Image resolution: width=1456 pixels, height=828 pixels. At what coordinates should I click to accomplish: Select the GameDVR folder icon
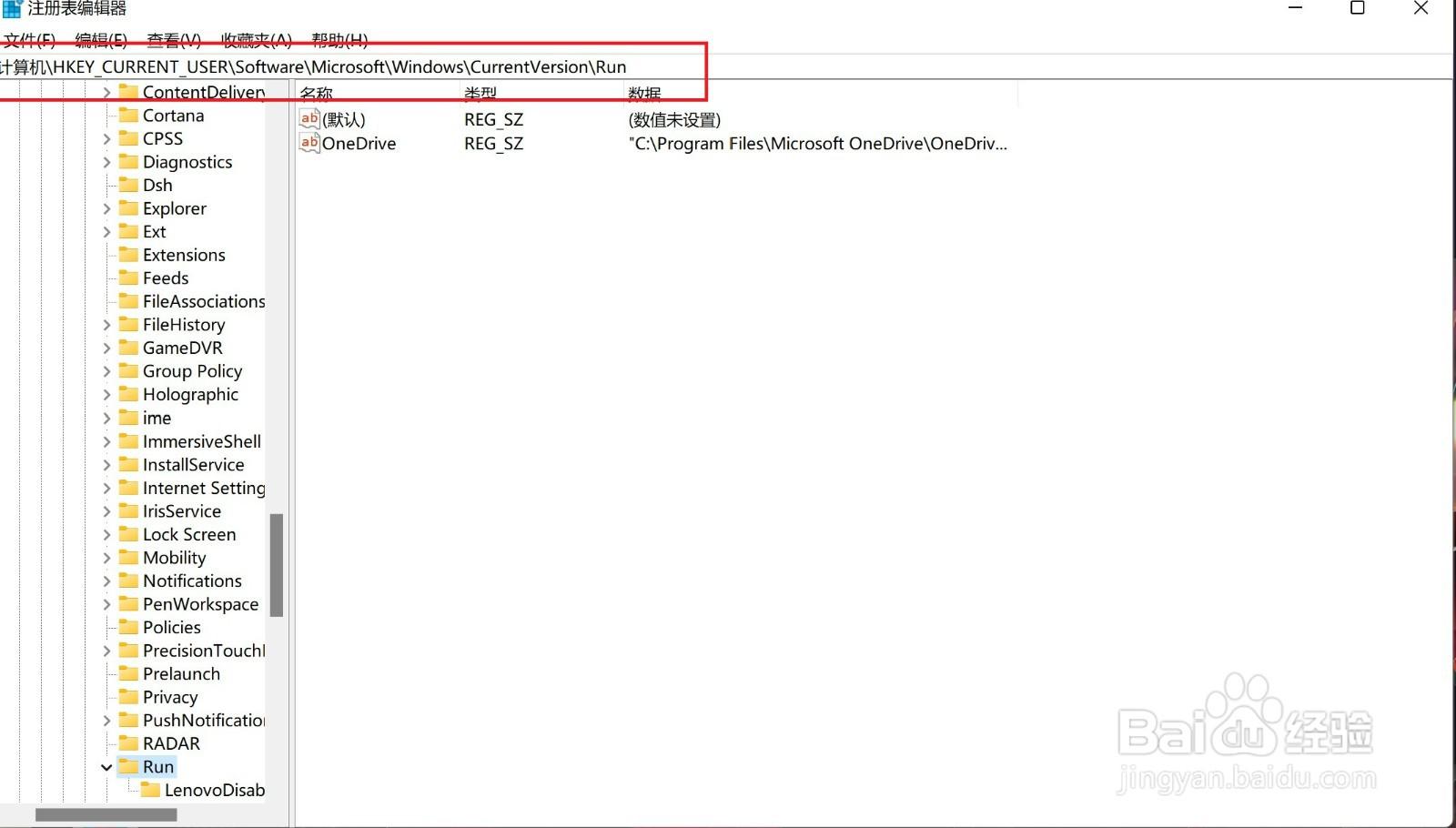128,347
